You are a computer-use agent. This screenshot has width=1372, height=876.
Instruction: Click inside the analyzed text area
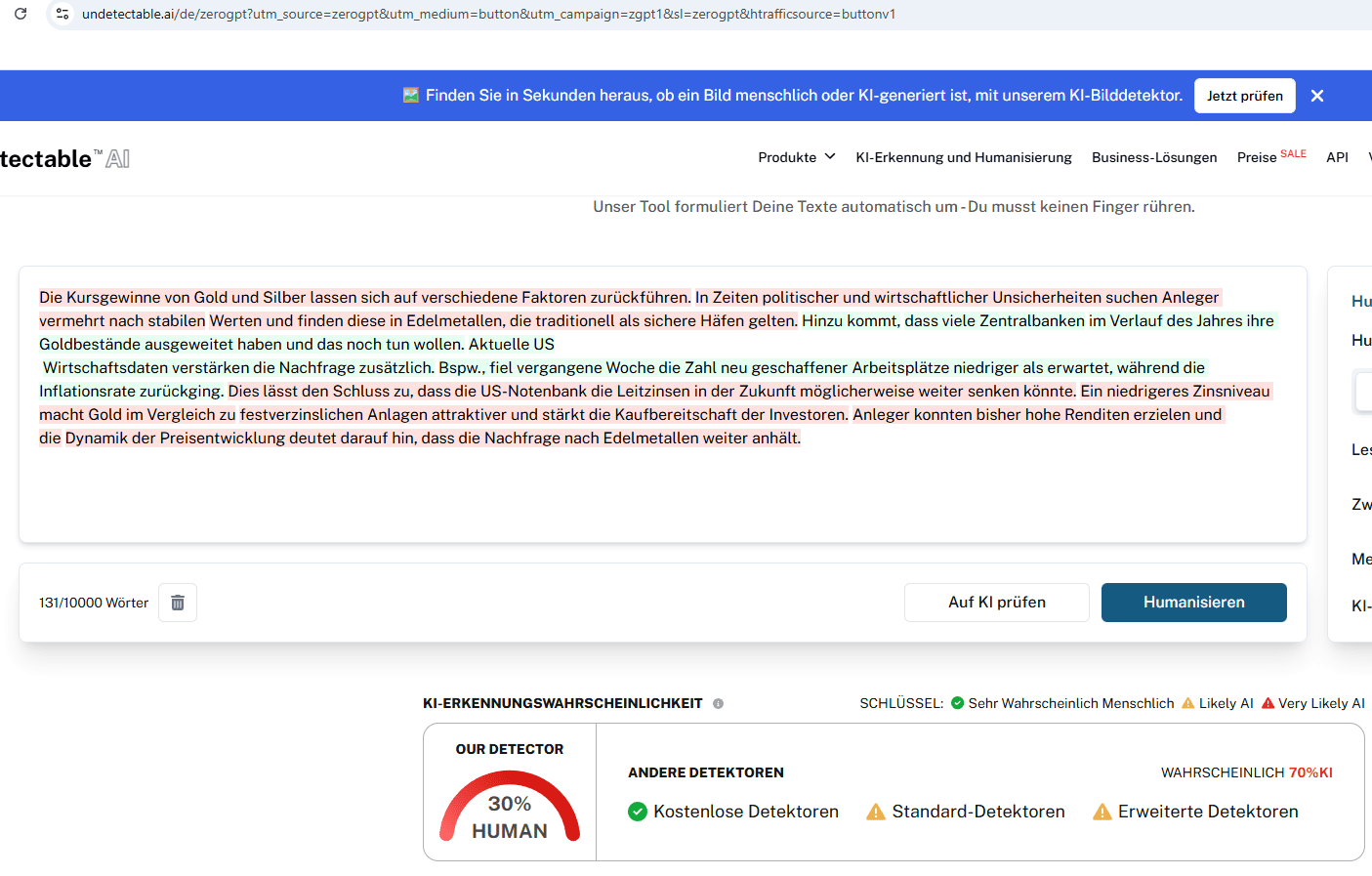click(663, 404)
